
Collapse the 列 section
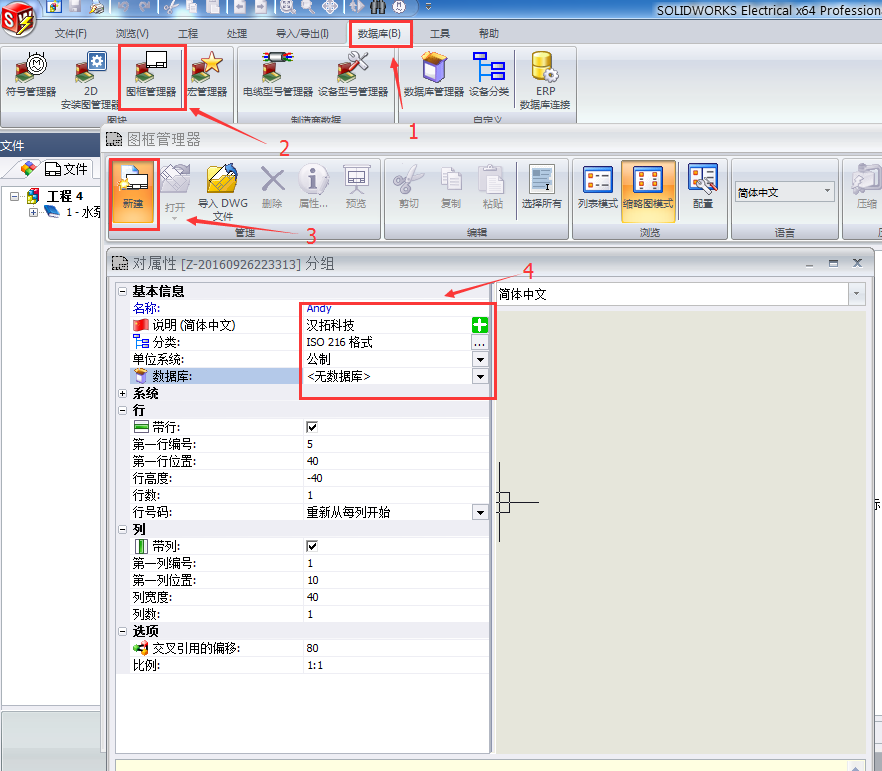point(122,529)
